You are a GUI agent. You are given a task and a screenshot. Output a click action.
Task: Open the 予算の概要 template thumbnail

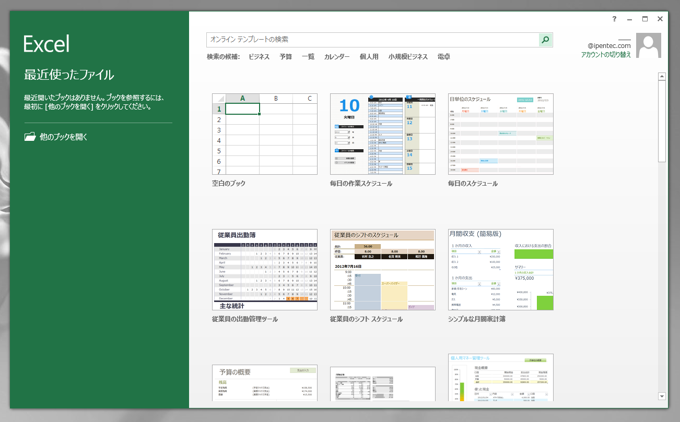pyautogui.click(x=265, y=383)
